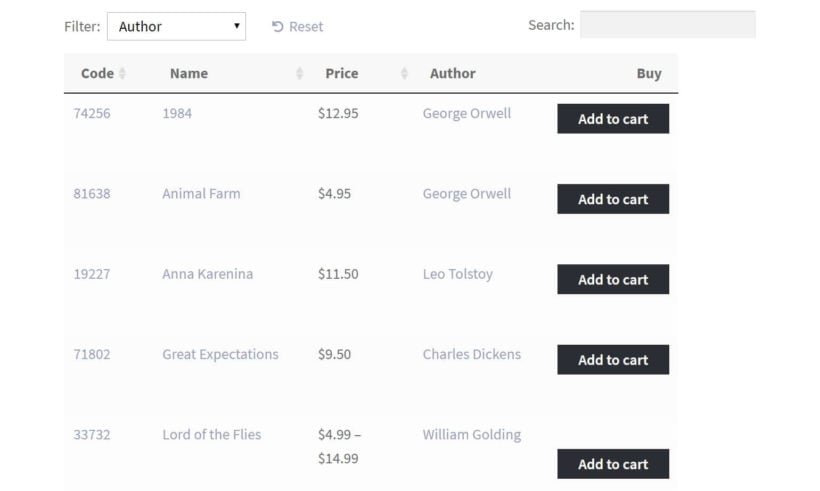
Task: Click the Search: label
Action: click(x=551, y=25)
